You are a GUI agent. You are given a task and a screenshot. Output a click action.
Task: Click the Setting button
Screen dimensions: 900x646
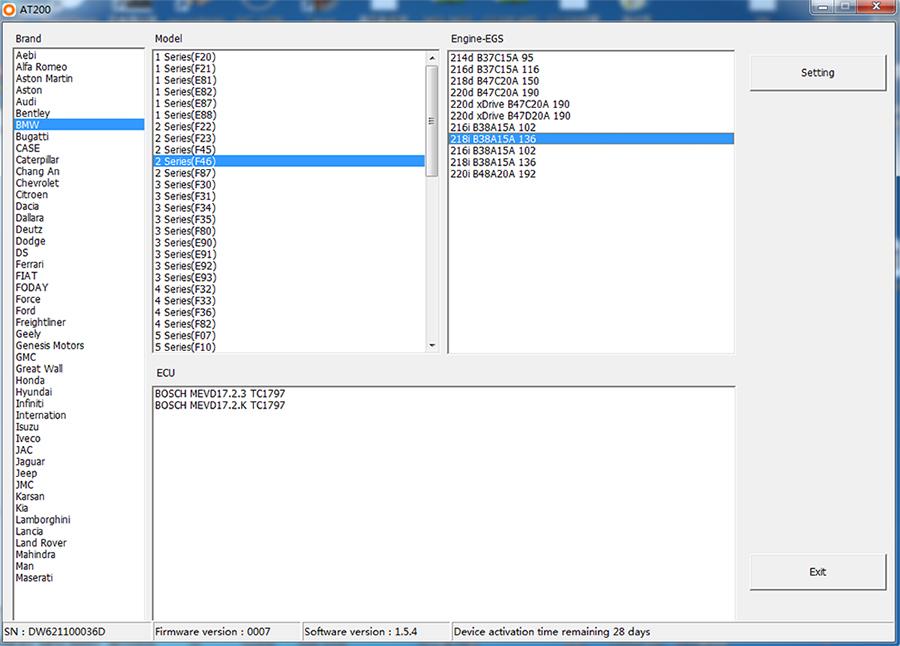point(818,72)
